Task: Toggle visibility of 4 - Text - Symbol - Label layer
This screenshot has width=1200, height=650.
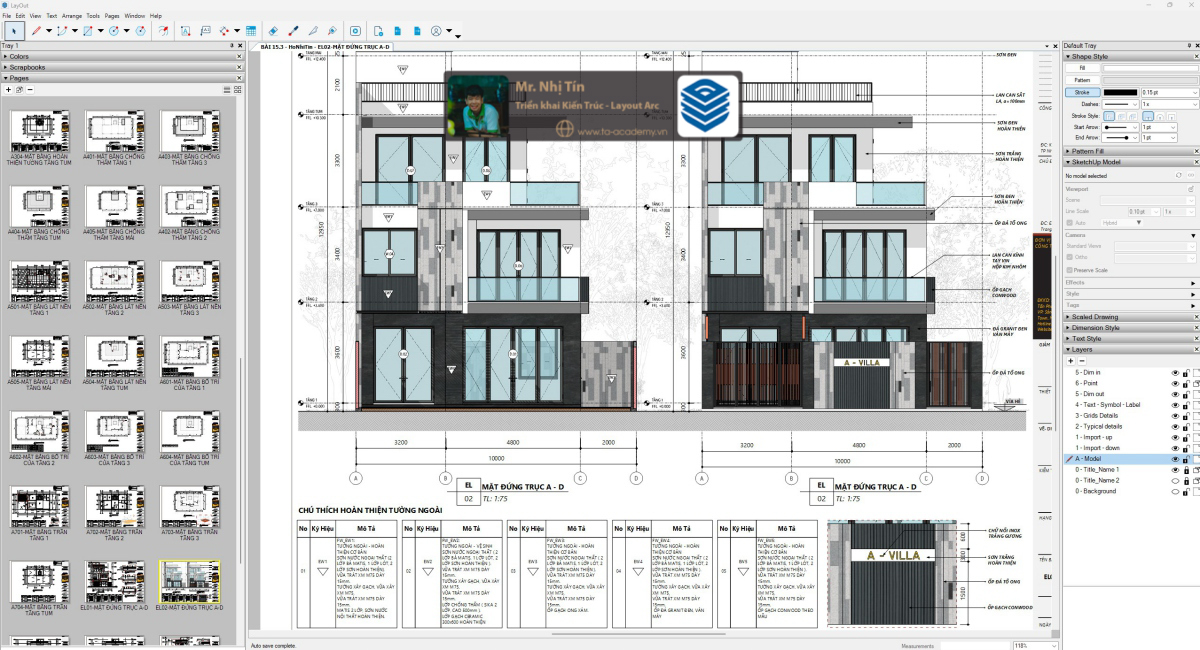Action: pos(1175,405)
